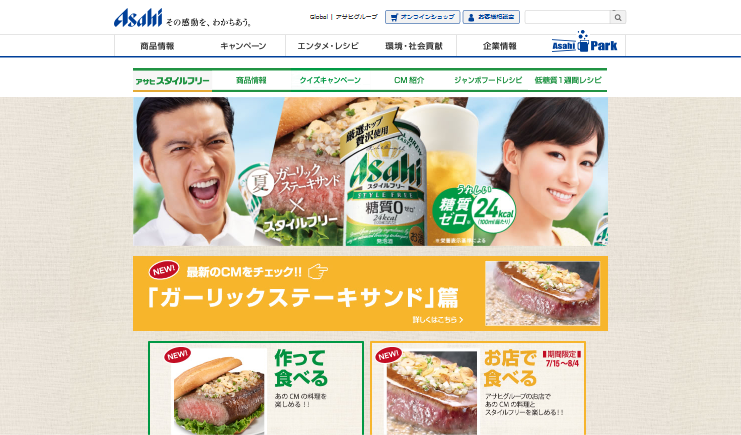This screenshot has height=435, width=741.
Task: Open the Asahi Park logo link
Action: click(x=585, y=43)
